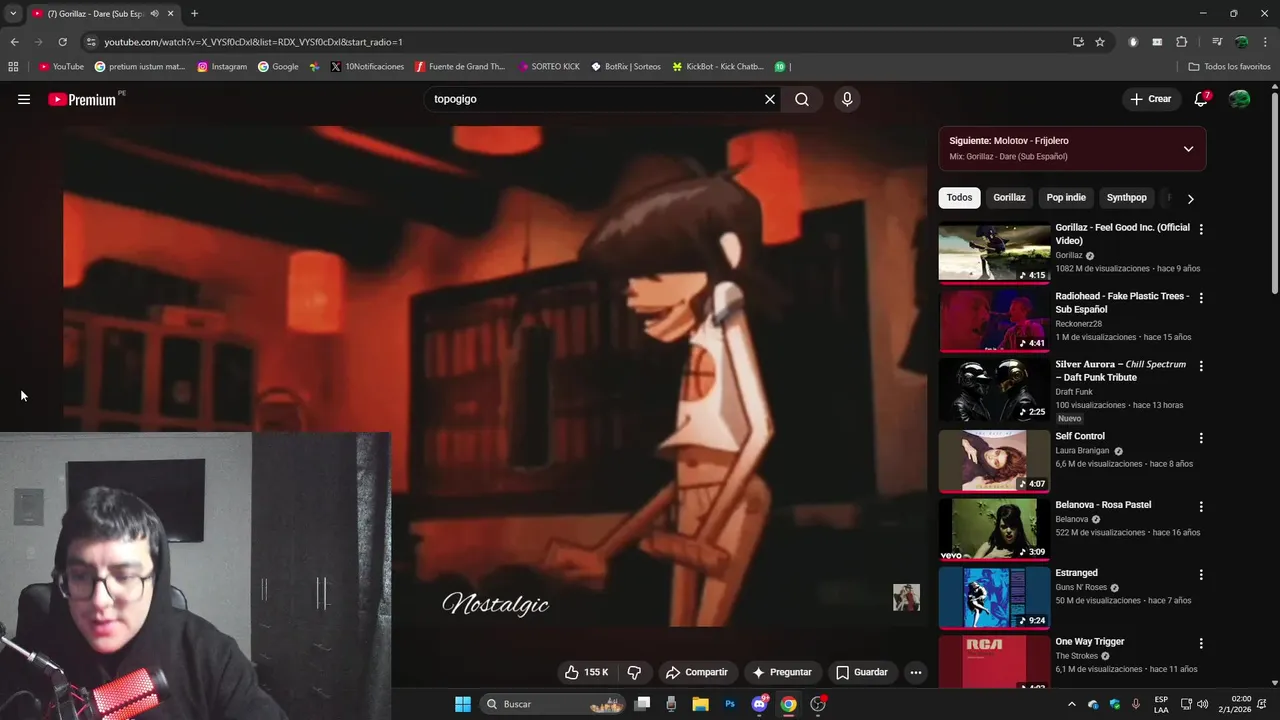Open site information icon in address bar
Screen dimensions: 1280x720
click(x=91, y=42)
